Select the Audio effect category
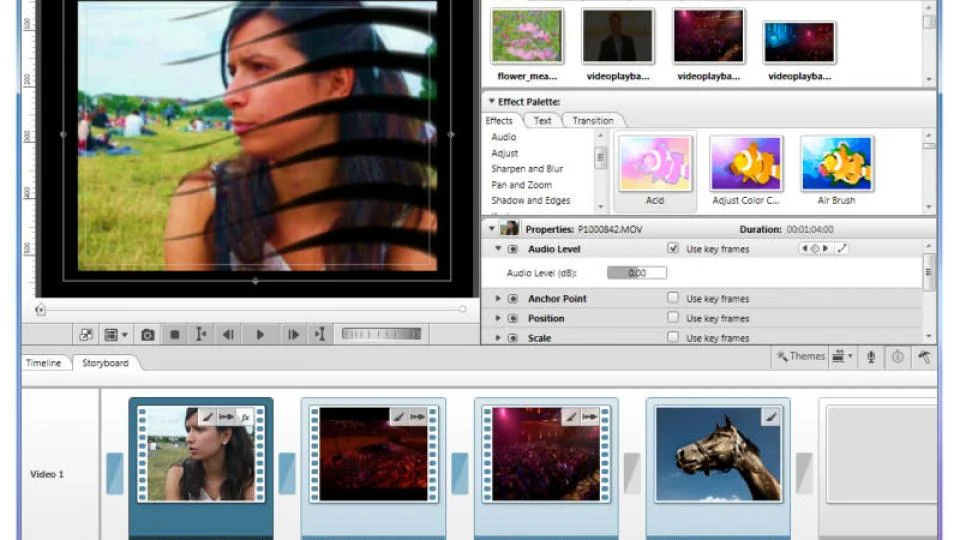Viewport: 960px width, 540px height. pyautogui.click(x=504, y=137)
